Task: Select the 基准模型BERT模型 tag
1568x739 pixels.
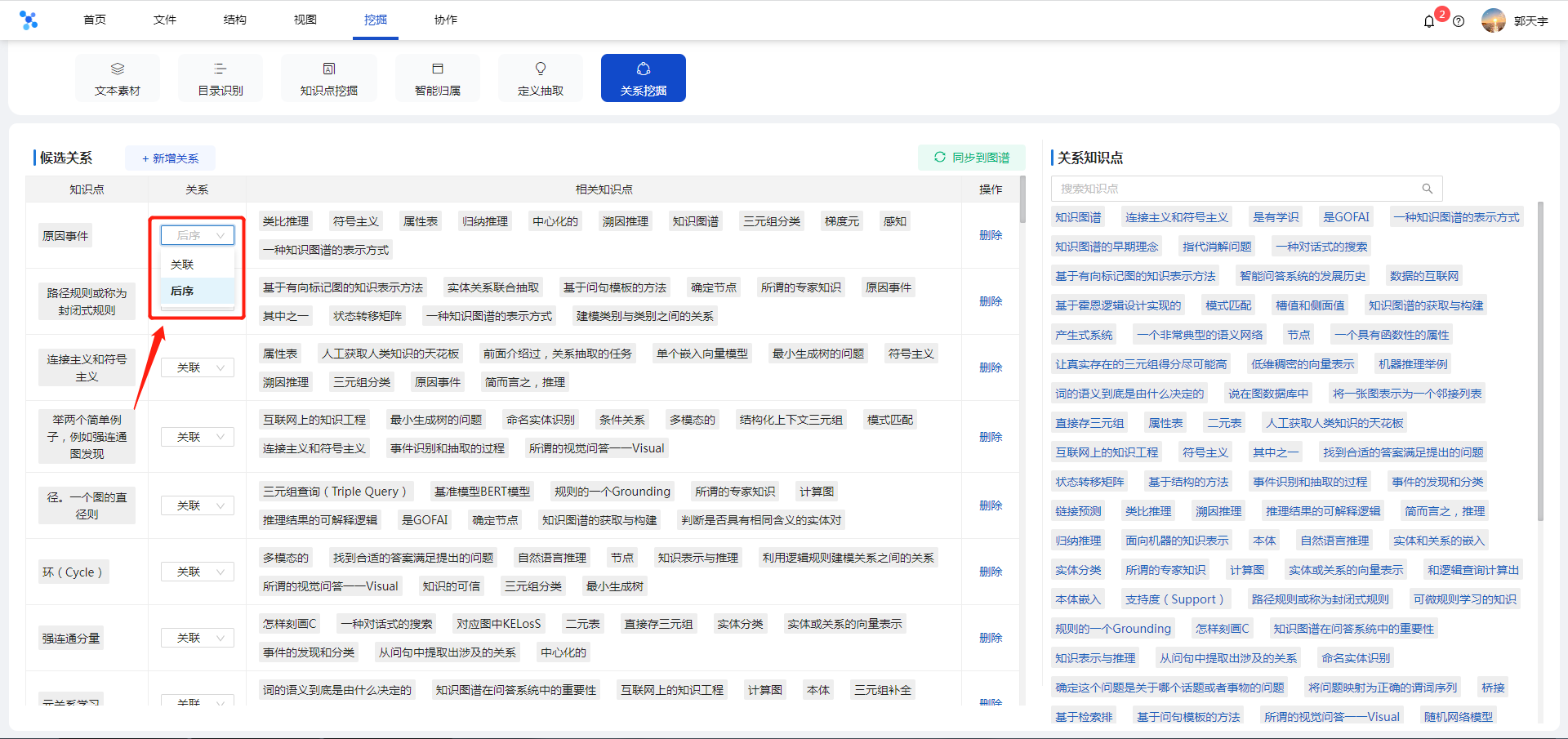Action: click(482, 492)
